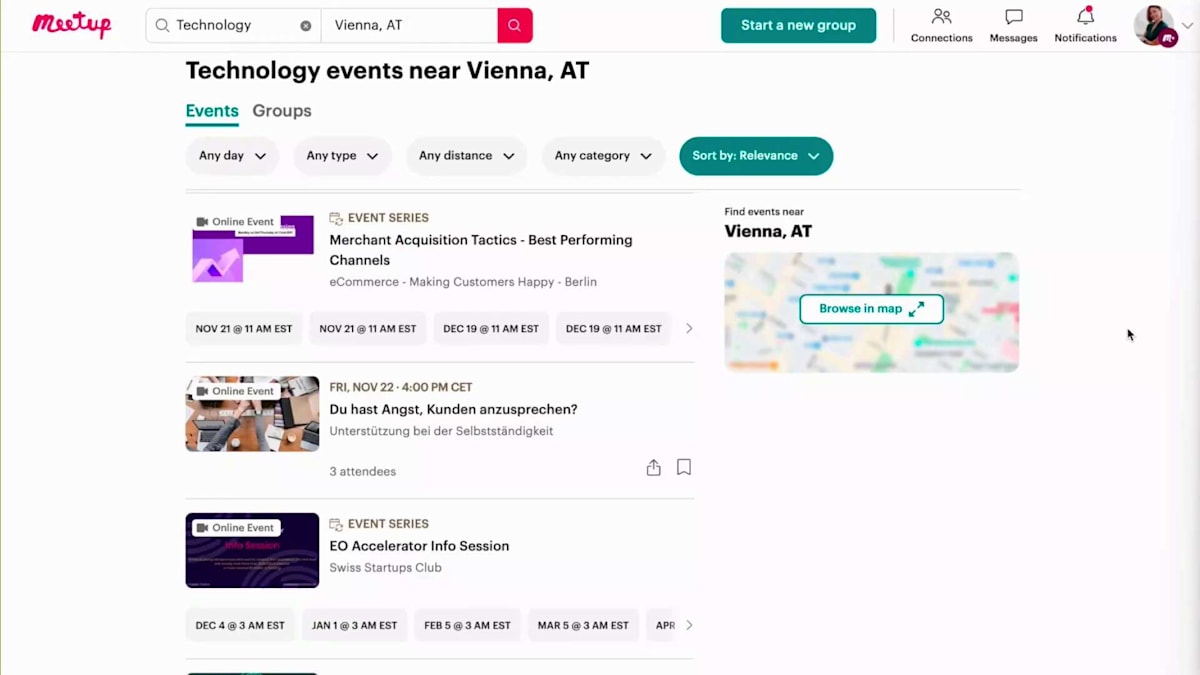Click the Technology keyword search field
The image size is (1200, 675).
[233, 25]
